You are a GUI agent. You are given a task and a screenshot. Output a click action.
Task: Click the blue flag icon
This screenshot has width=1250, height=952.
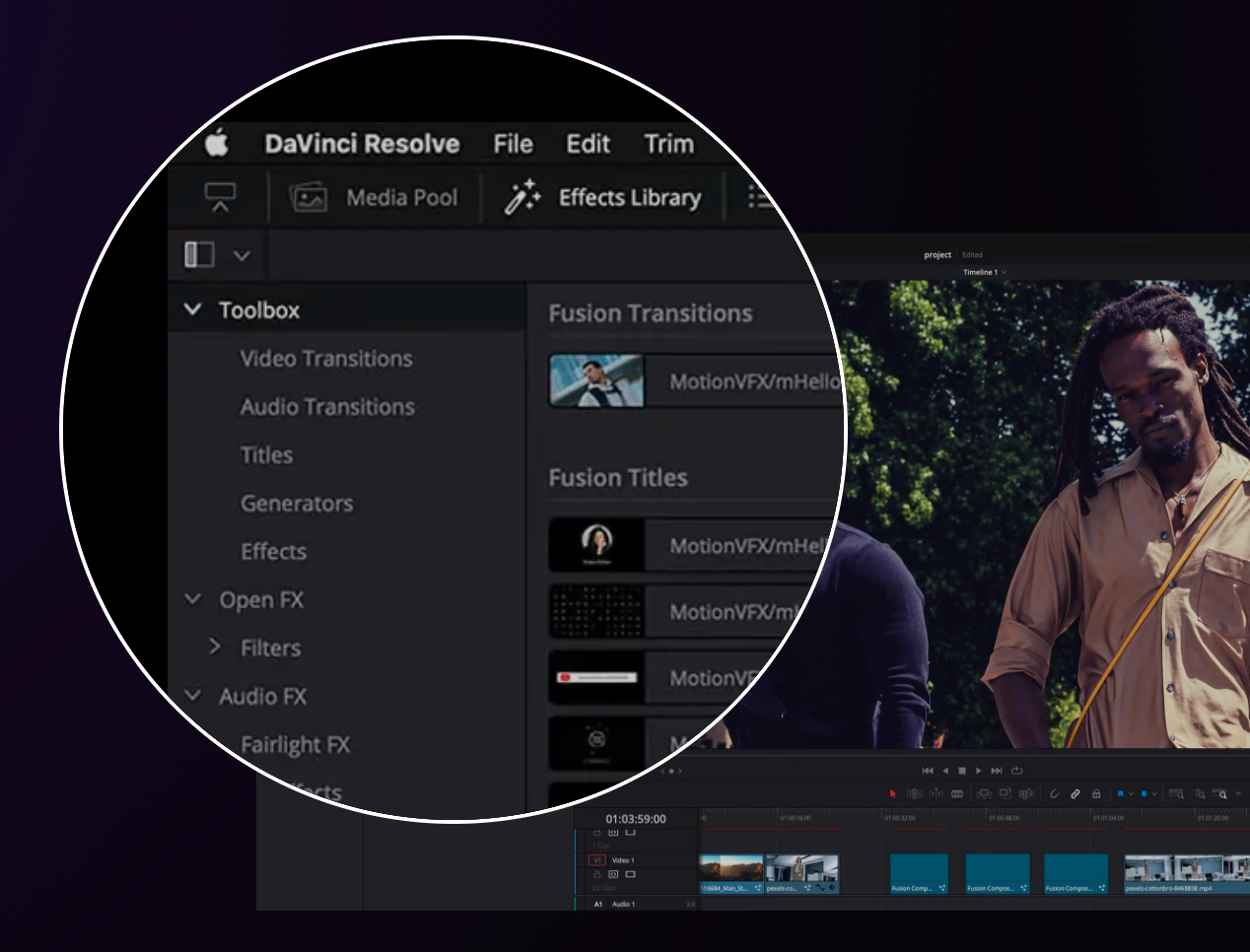point(1120,793)
